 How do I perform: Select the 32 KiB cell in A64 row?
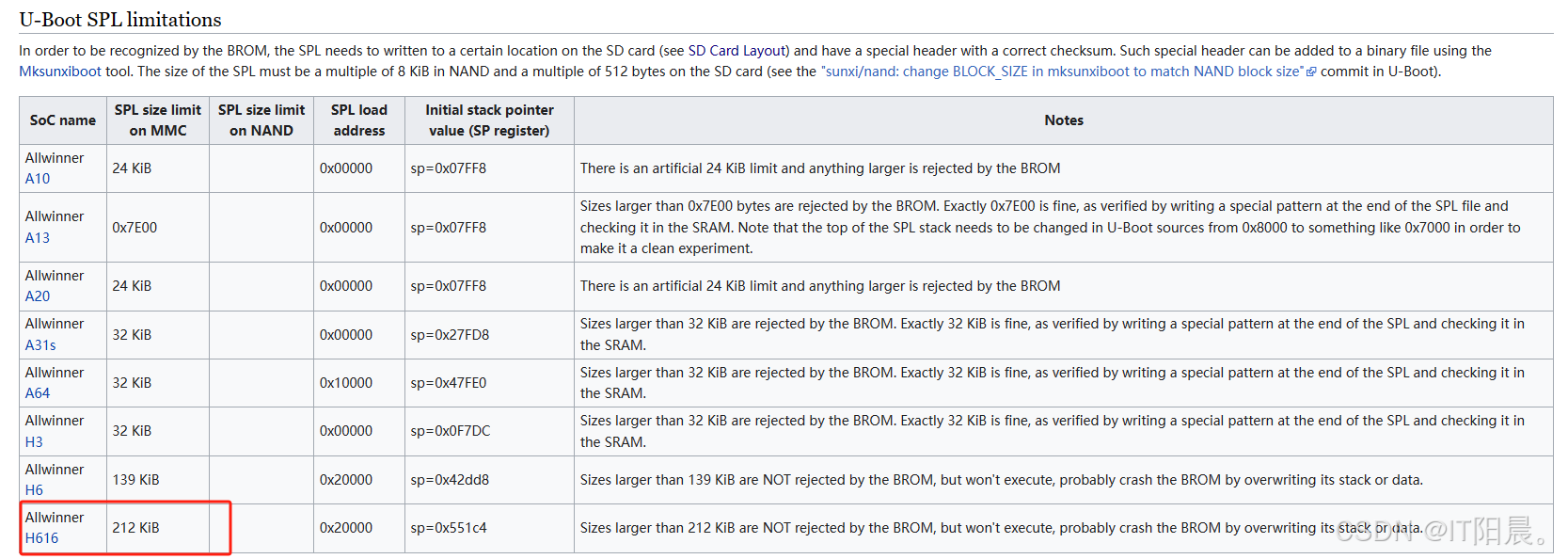pos(158,383)
